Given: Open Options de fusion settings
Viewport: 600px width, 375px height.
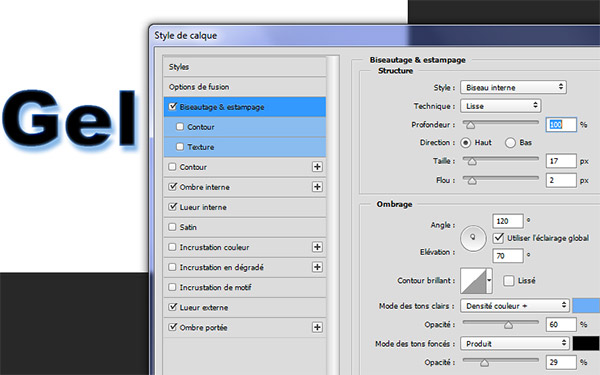Looking at the screenshot, I should click(245, 87).
